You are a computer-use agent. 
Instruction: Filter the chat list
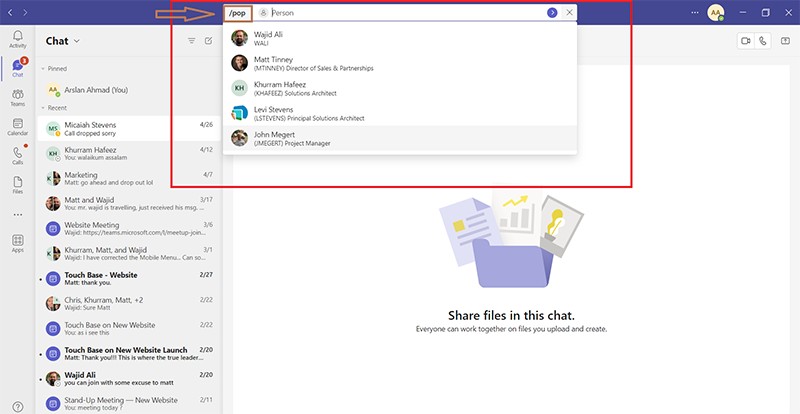[x=191, y=41]
